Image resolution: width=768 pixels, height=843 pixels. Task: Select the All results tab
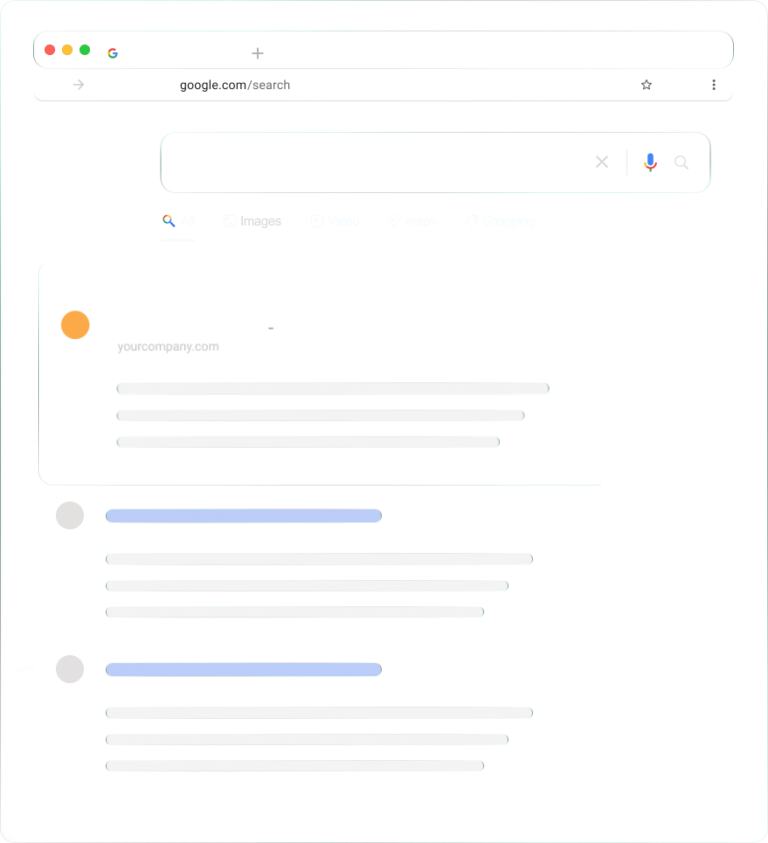point(178,221)
